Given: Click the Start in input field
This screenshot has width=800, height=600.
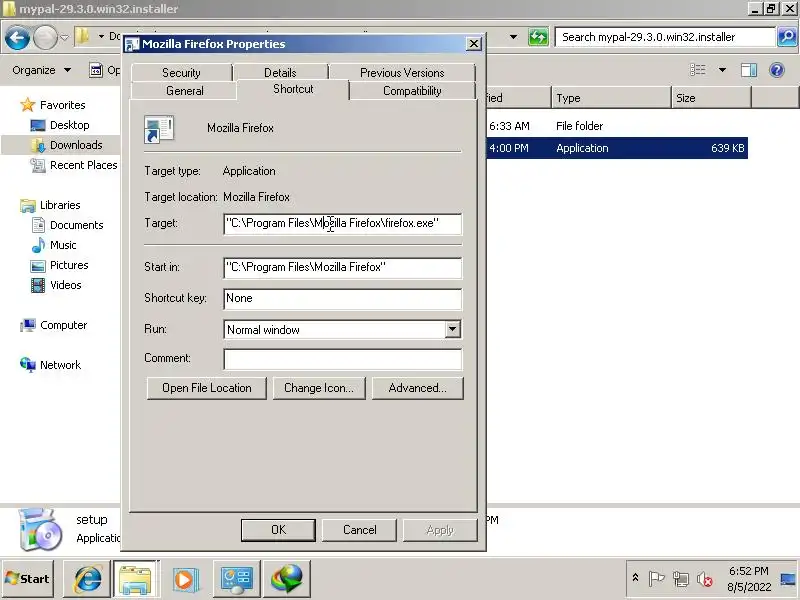Looking at the screenshot, I should (342, 267).
